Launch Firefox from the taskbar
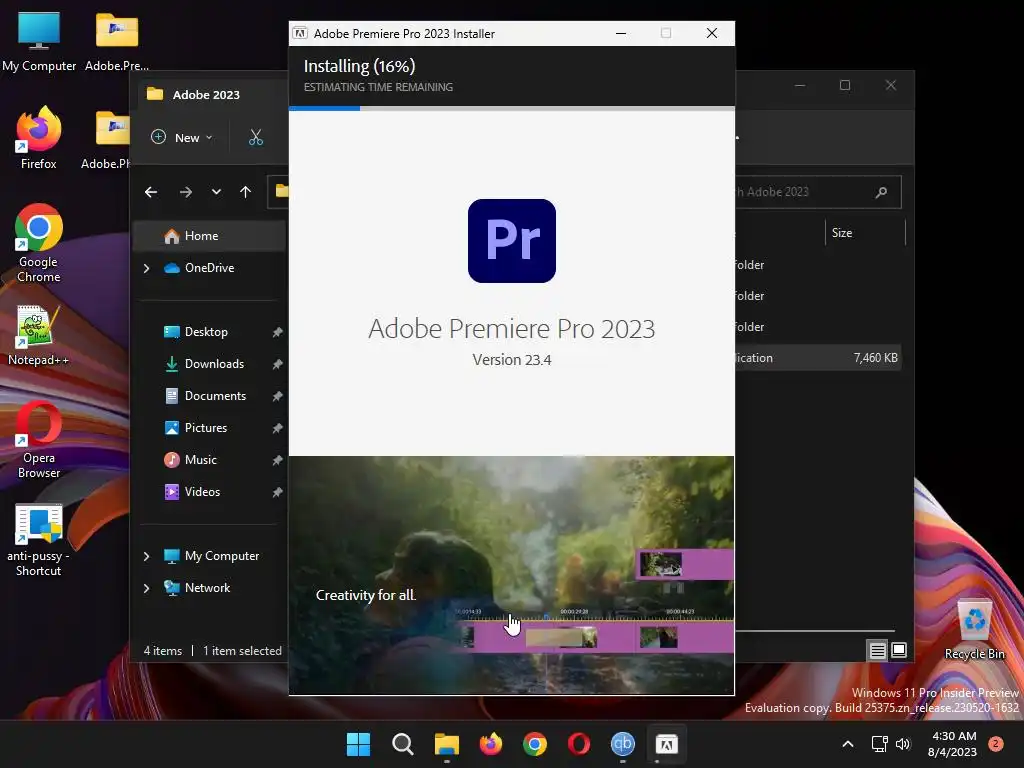Viewport: 1024px width, 768px height. (490, 744)
